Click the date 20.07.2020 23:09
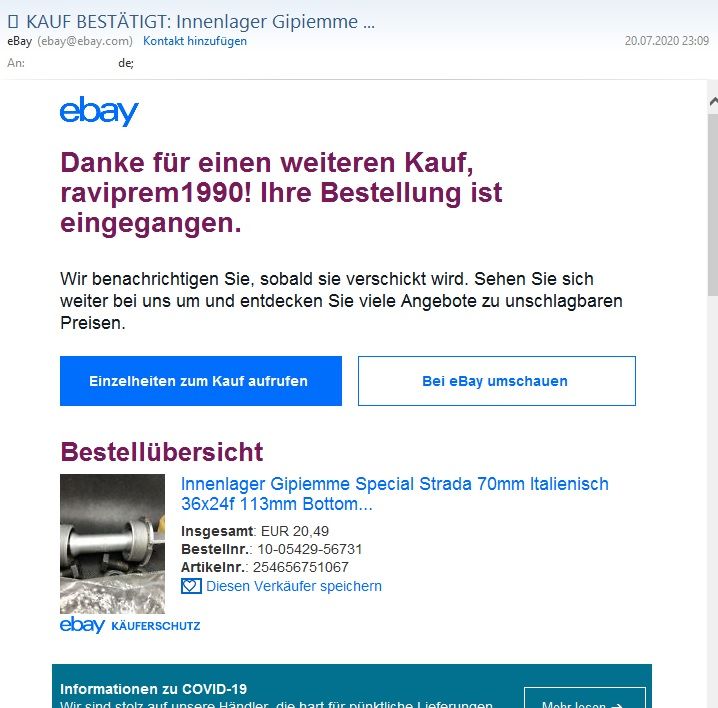The image size is (718, 708). coord(667,41)
